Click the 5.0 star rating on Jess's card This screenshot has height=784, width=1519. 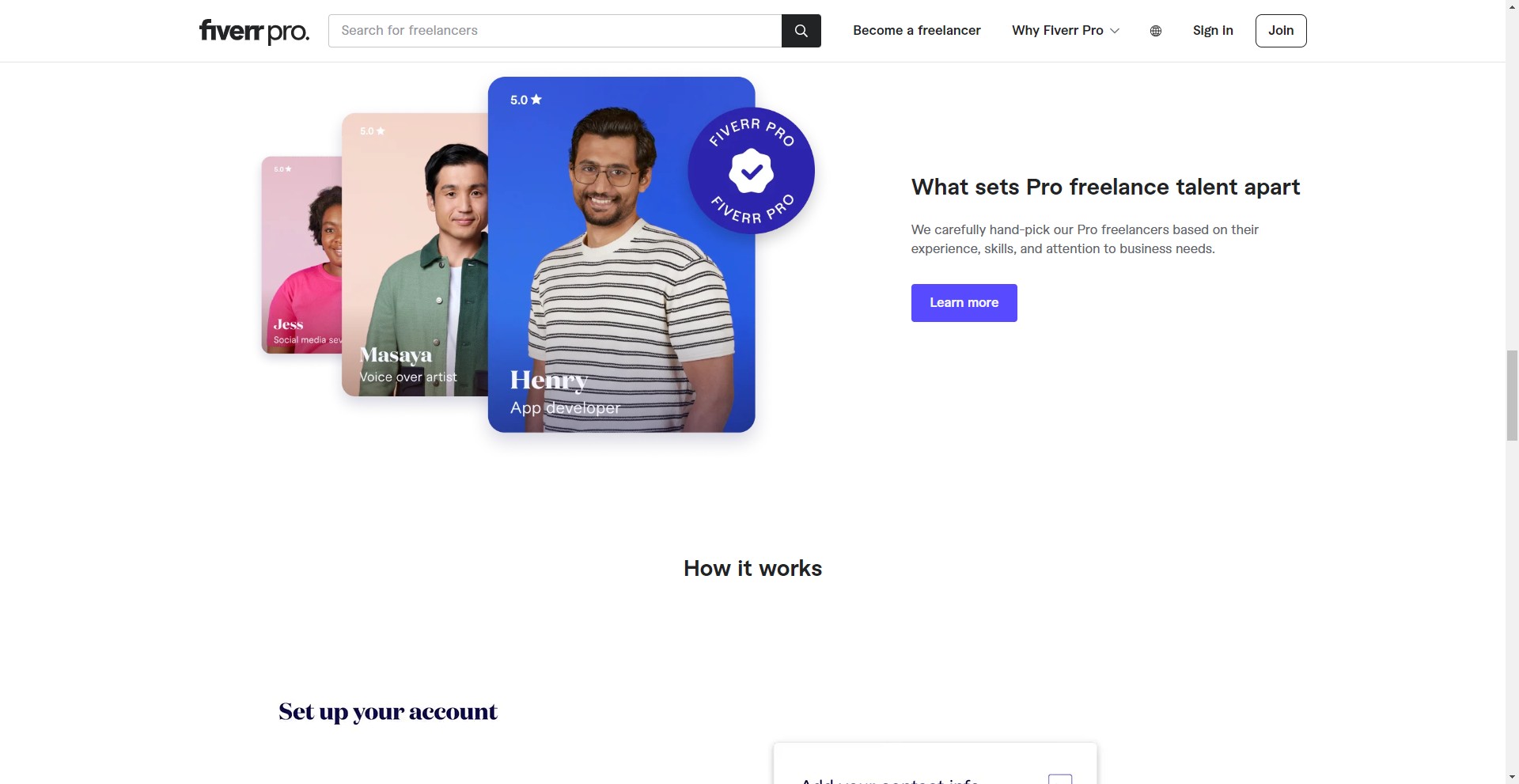(282, 169)
